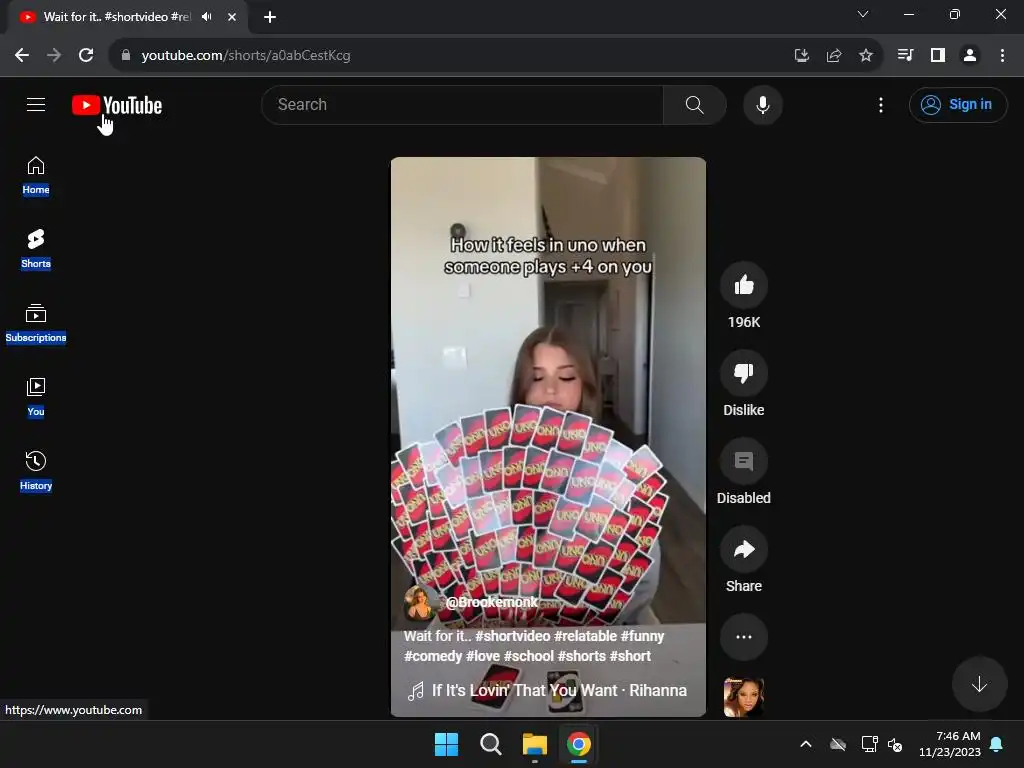Click the Chrome taskbar icon
The width and height of the screenshot is (1024, 768).
(579, 744)
